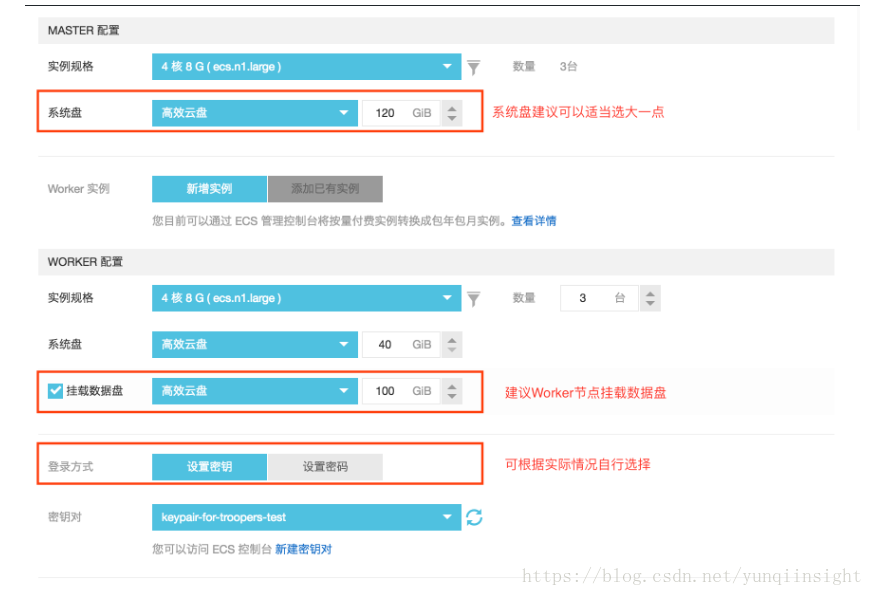
Task: Refresh the key pair list
Action: coord(474,517)
